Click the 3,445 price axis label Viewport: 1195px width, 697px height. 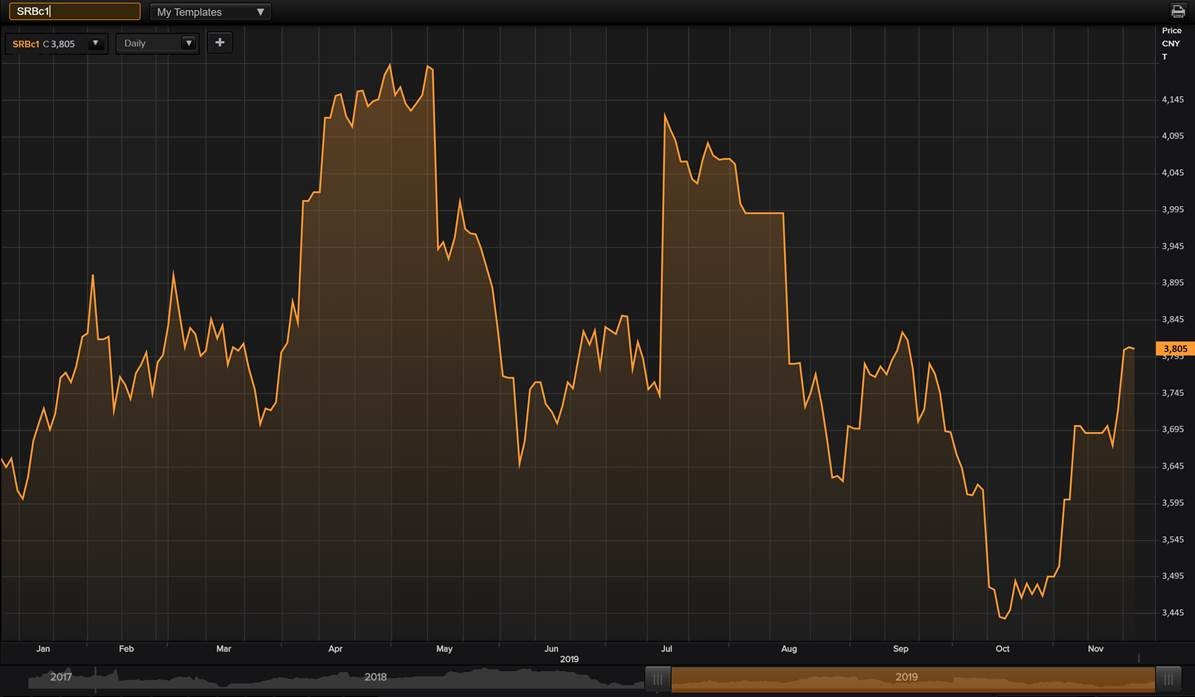[1172, 613]
